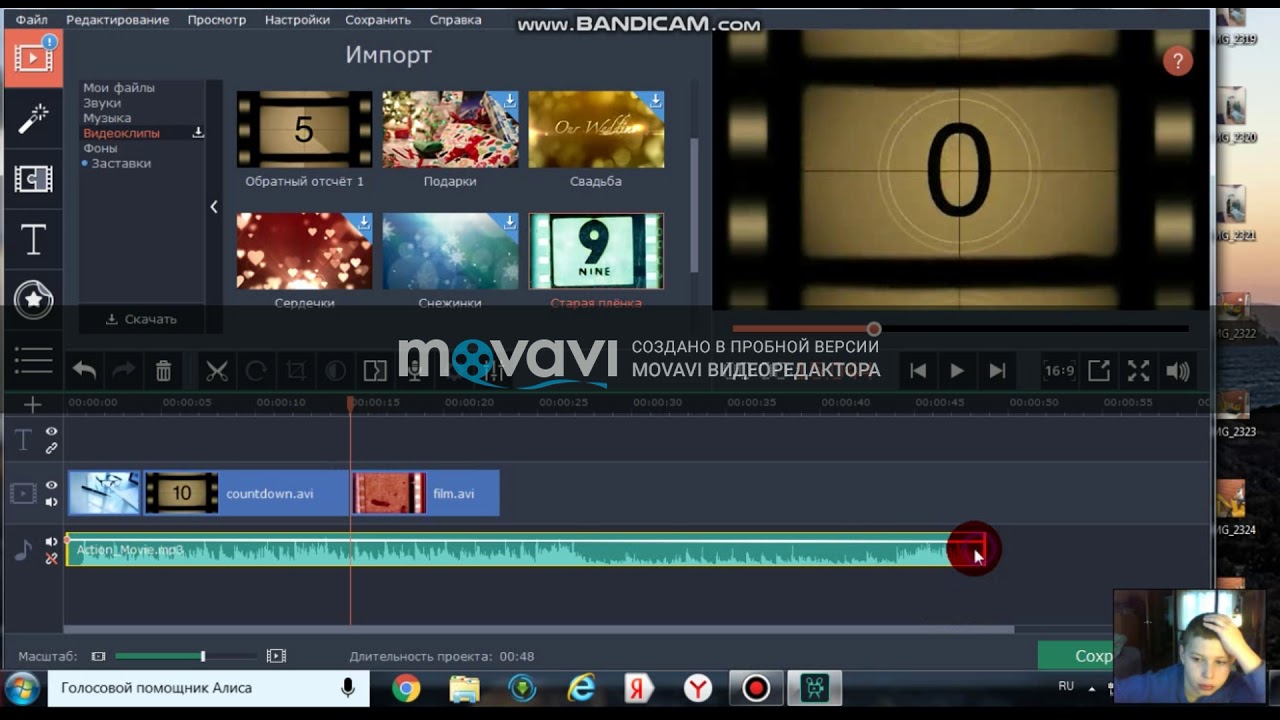Select the Crop tool
Viewport: 1280px width, 720px height.
(x=296, y=371)
